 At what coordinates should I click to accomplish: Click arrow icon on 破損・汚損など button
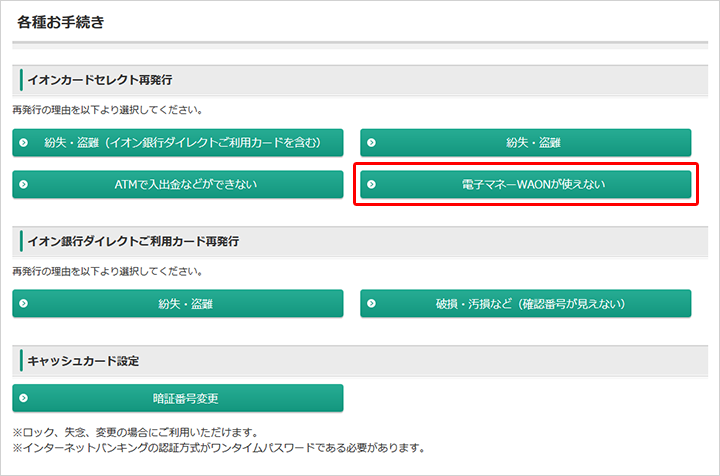pos(371,303)
